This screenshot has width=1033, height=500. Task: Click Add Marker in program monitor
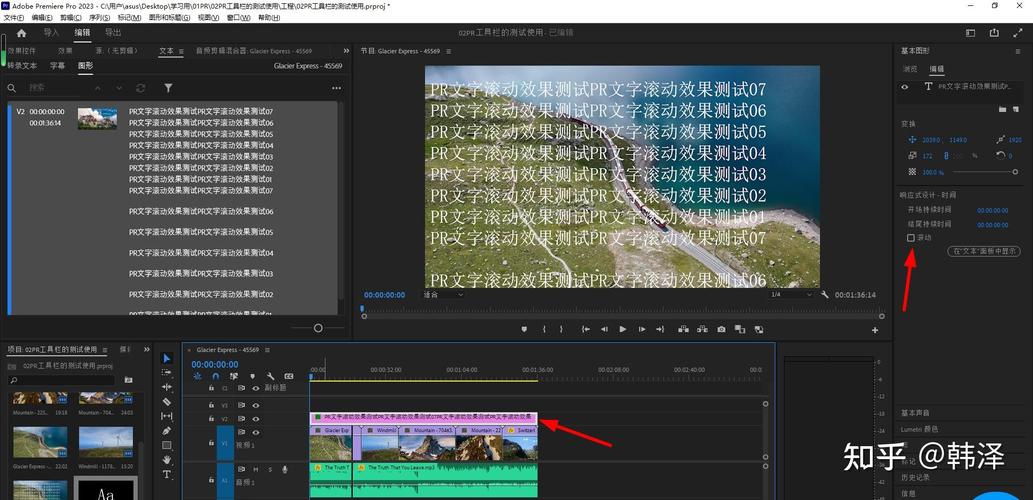524,329
